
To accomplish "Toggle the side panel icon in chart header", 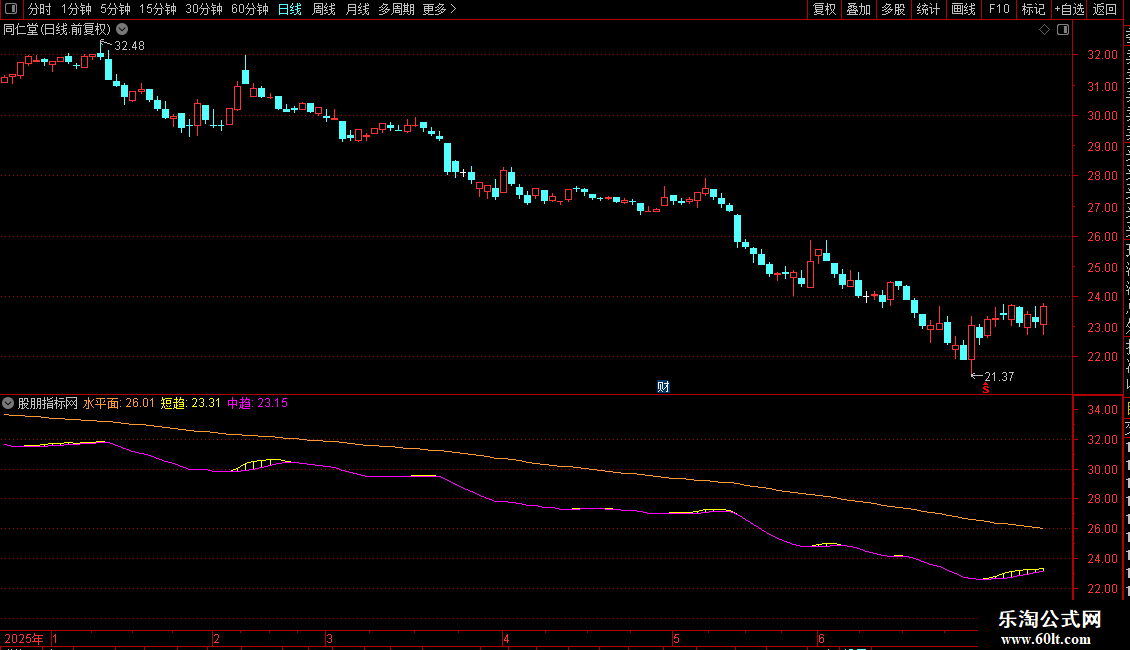I will point(1063,30).
